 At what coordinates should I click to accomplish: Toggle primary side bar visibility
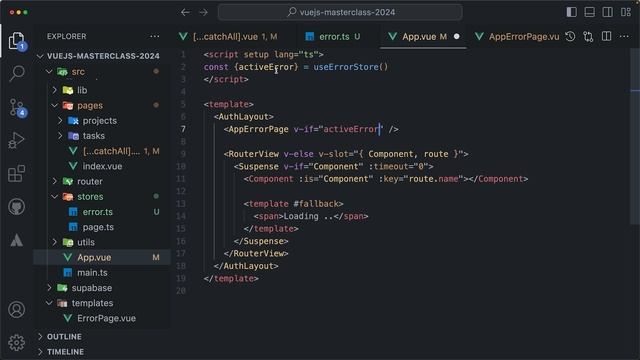571,12
